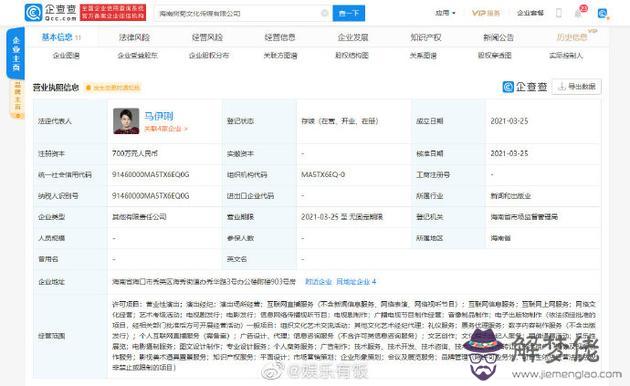This screenshot has width=630, height=386.
Task: Select the 所属地区 value 海南省
Action: [x=500, y=238]
